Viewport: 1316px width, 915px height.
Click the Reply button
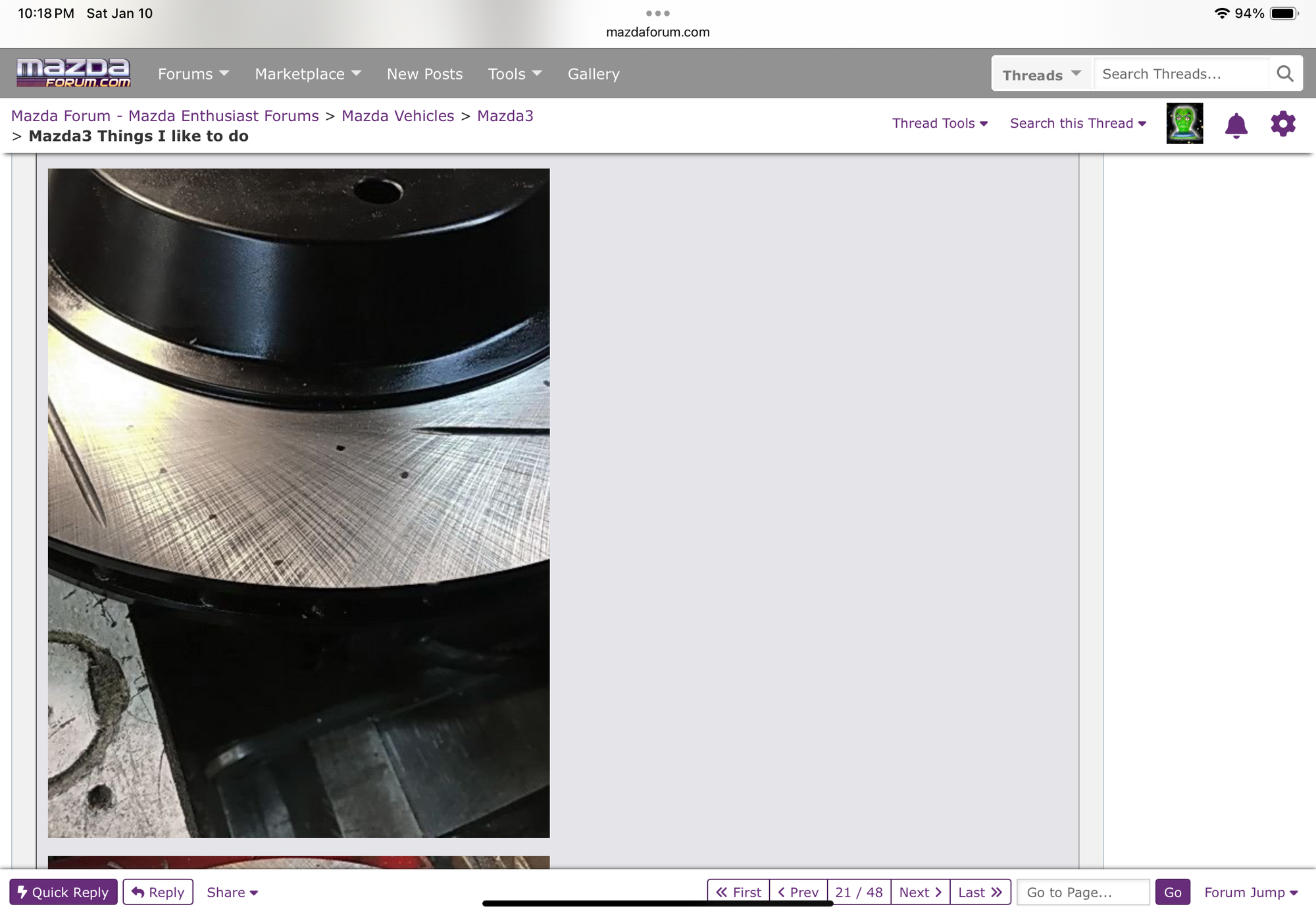point(158,892)
